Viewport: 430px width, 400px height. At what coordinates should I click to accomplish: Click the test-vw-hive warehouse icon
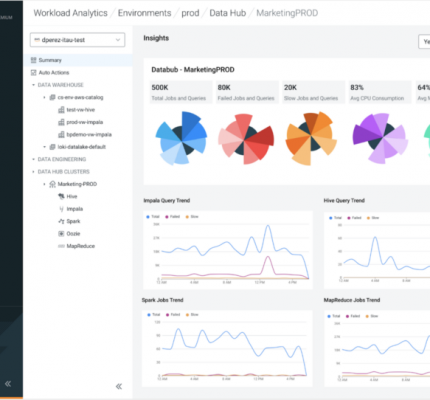61,110
